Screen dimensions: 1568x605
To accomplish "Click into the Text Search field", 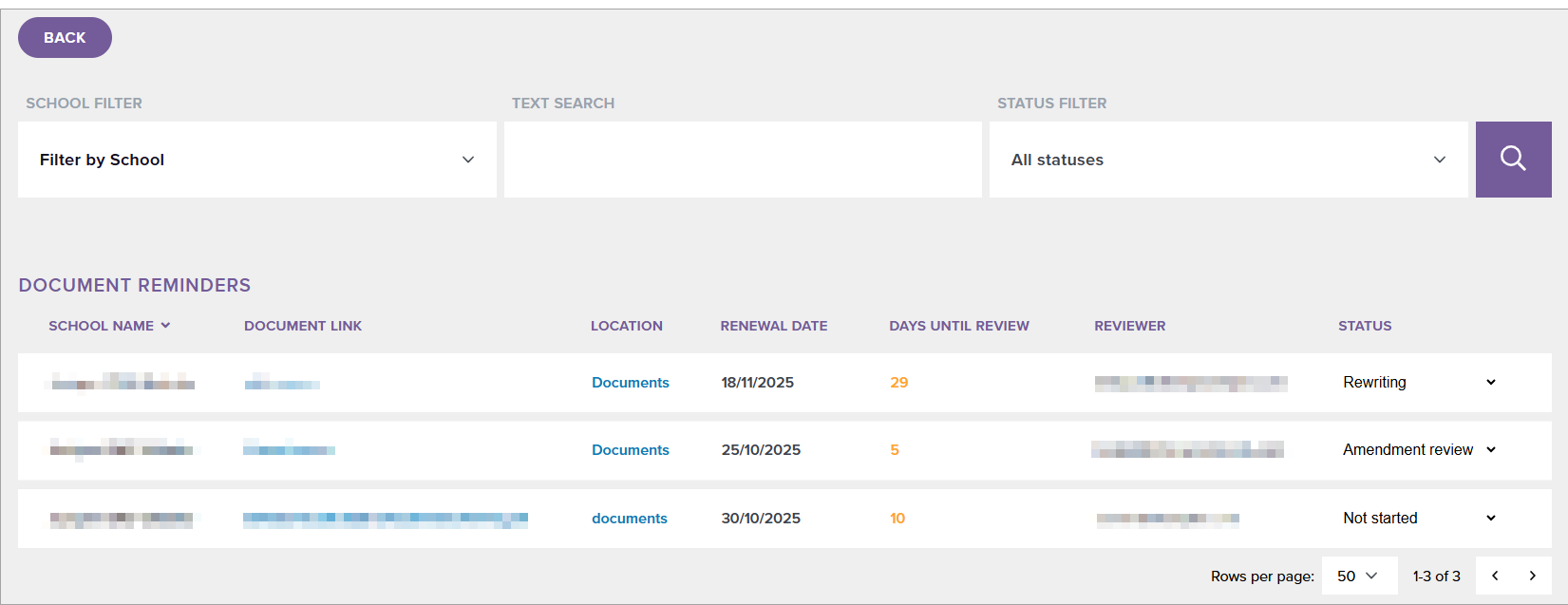I will [x=743, y=160].
